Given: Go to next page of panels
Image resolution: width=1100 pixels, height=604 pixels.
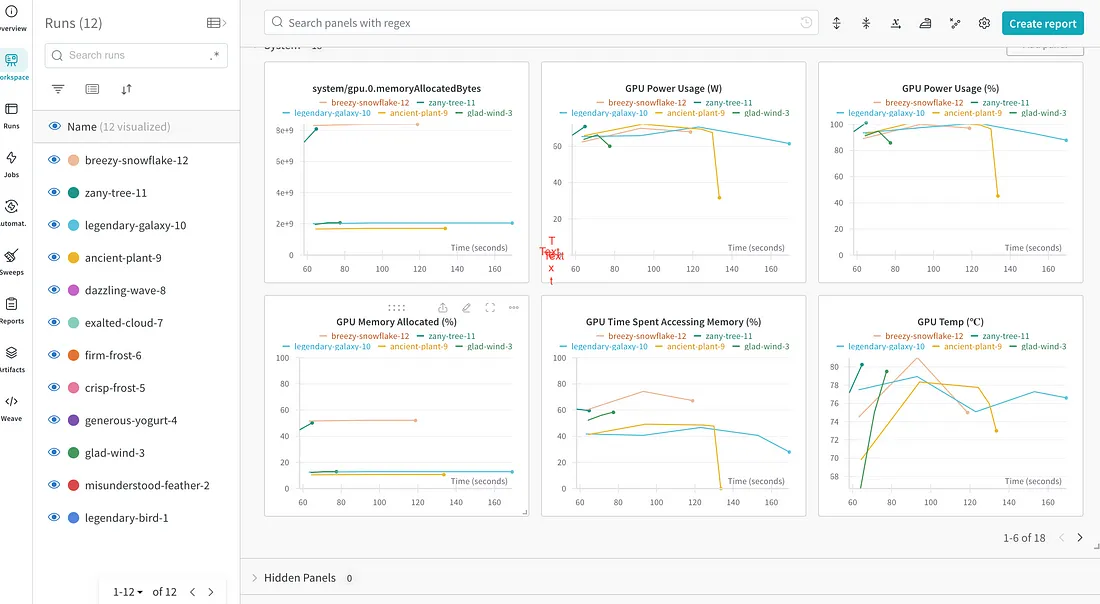Looking at the screenshot, I should 1080,538.
